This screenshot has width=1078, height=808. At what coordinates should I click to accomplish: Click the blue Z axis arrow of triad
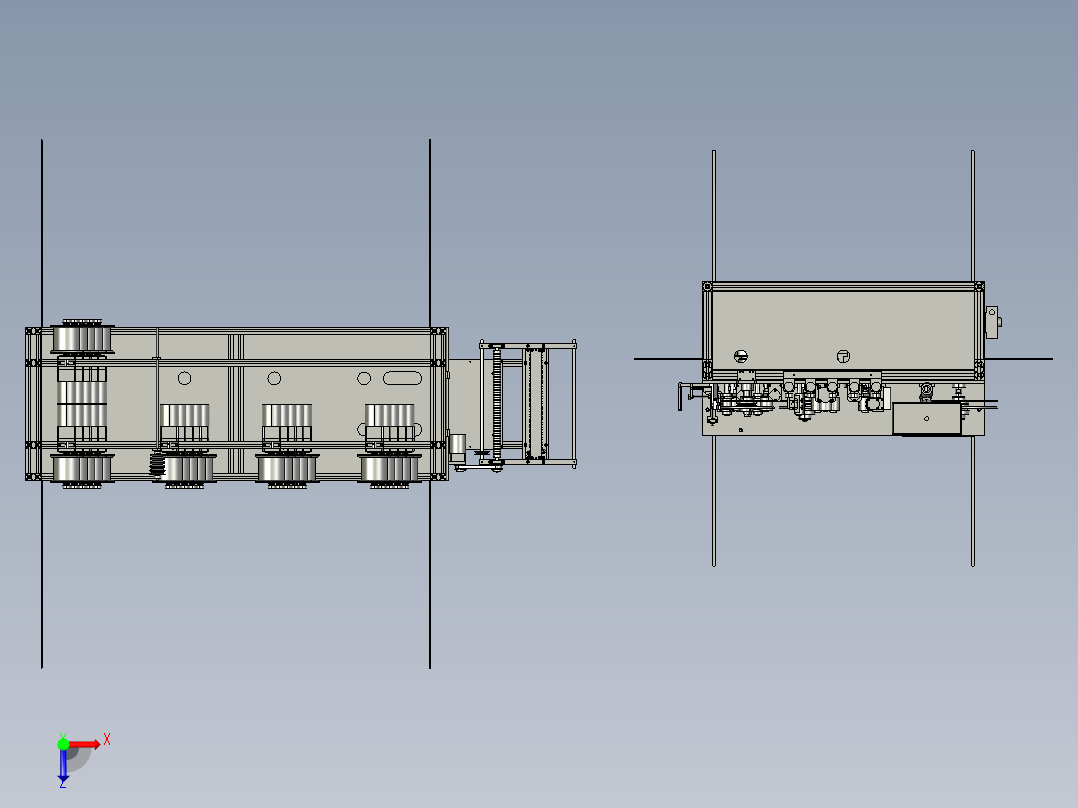point(63,765)
